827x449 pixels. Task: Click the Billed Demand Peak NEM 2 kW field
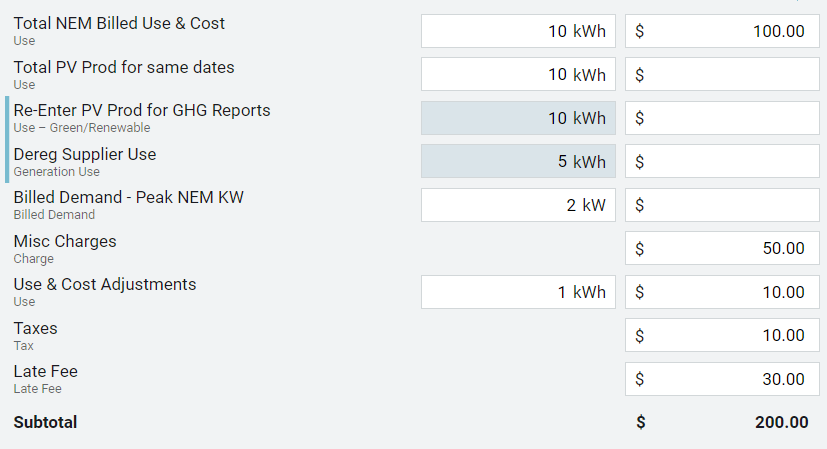point(518,205)
